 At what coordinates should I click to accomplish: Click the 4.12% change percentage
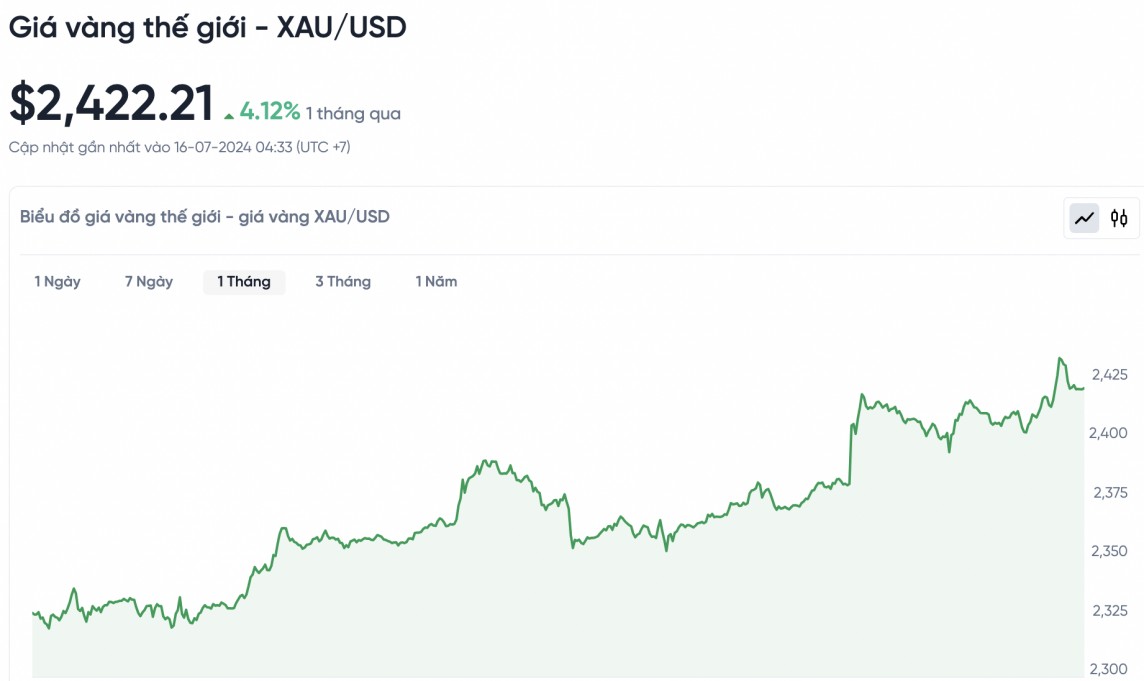pyautogui.click(x=270, y=111)
